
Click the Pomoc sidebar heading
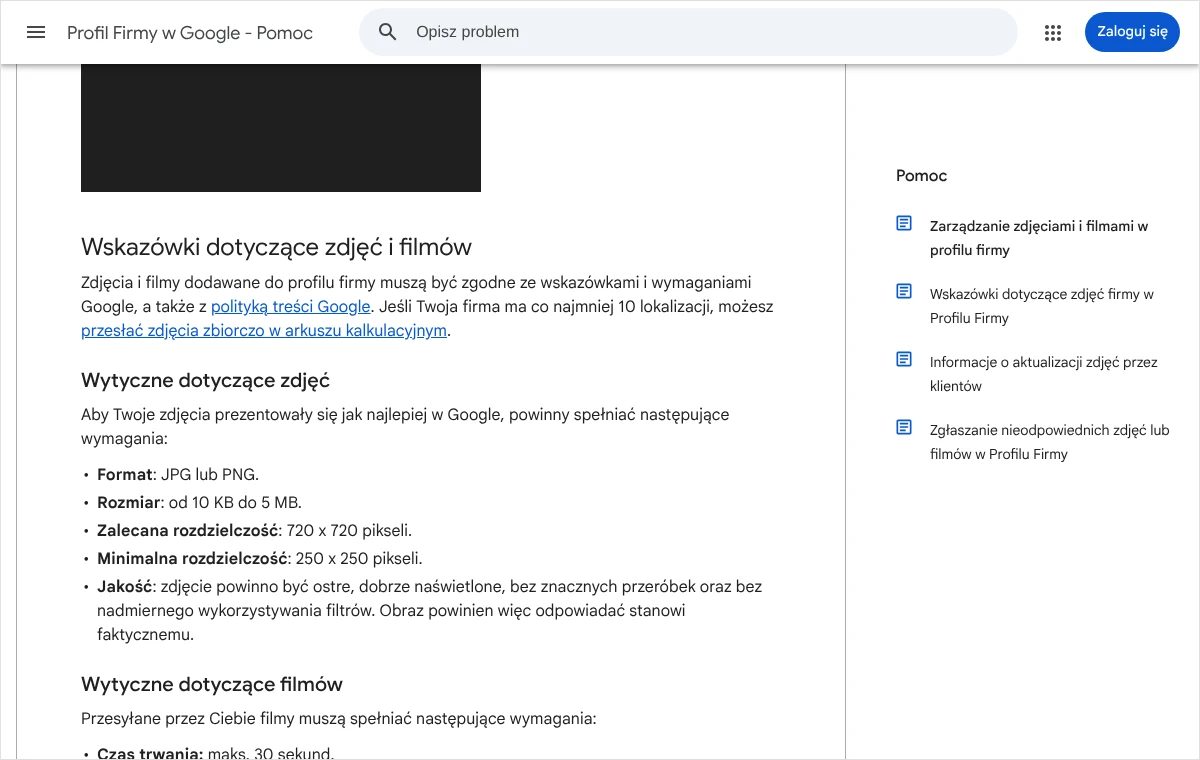pos(921,176)
